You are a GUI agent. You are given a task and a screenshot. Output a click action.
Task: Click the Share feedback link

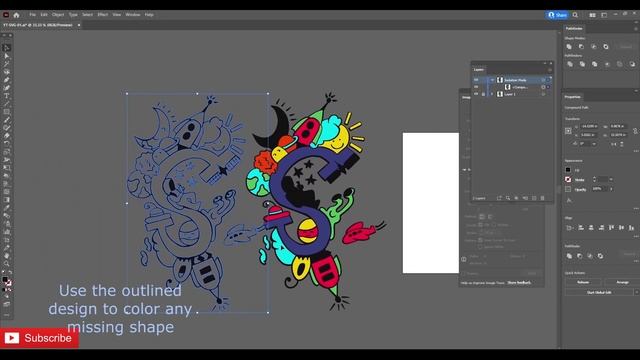[x=519, y=282]
